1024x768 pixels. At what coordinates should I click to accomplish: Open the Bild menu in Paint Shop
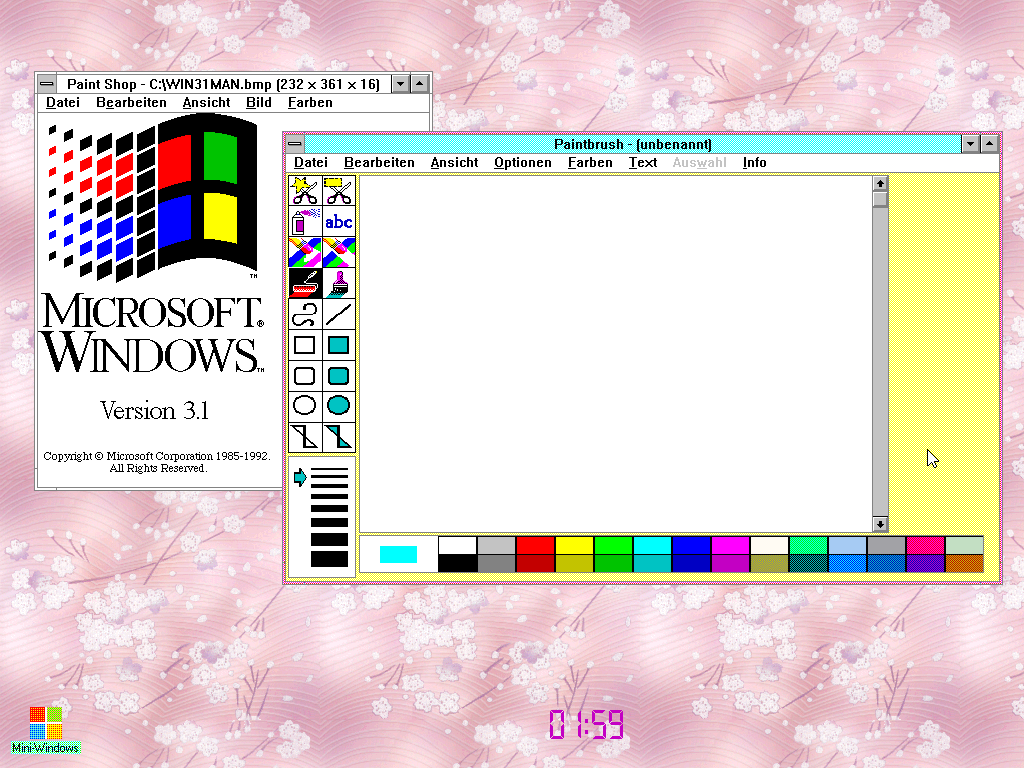[259, 103]
